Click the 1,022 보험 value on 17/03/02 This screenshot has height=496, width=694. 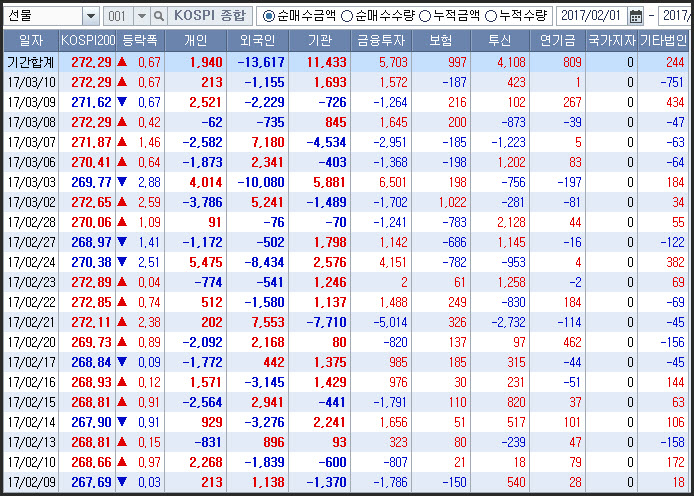tap(452, 202)
